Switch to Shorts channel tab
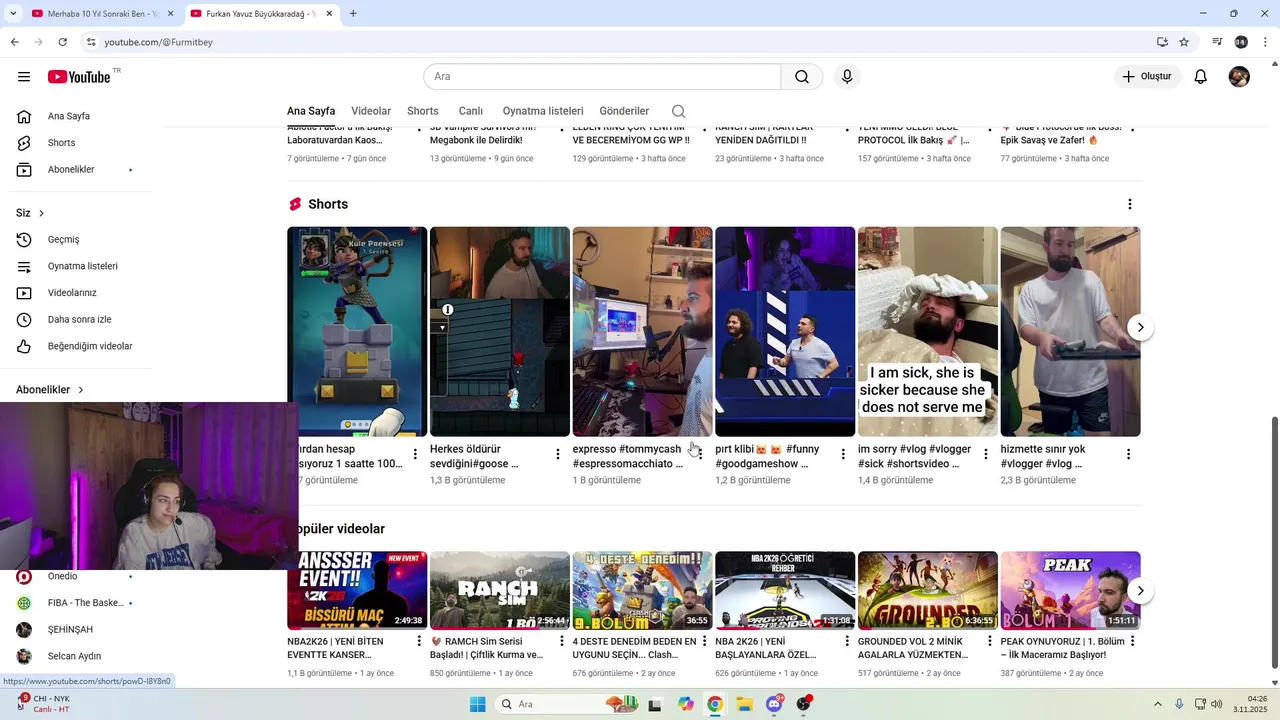Viewport: 1280px width, 720px height. 423,111
